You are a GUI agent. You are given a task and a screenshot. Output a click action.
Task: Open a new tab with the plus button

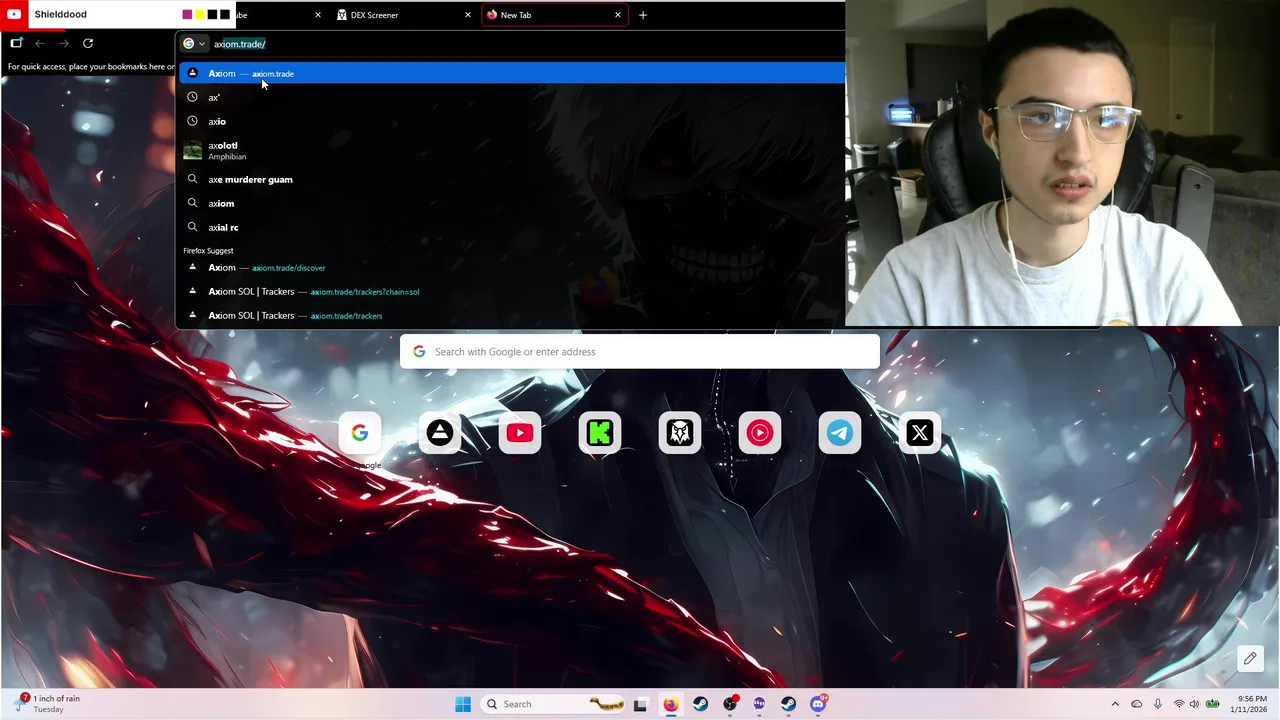coord(643,15)
